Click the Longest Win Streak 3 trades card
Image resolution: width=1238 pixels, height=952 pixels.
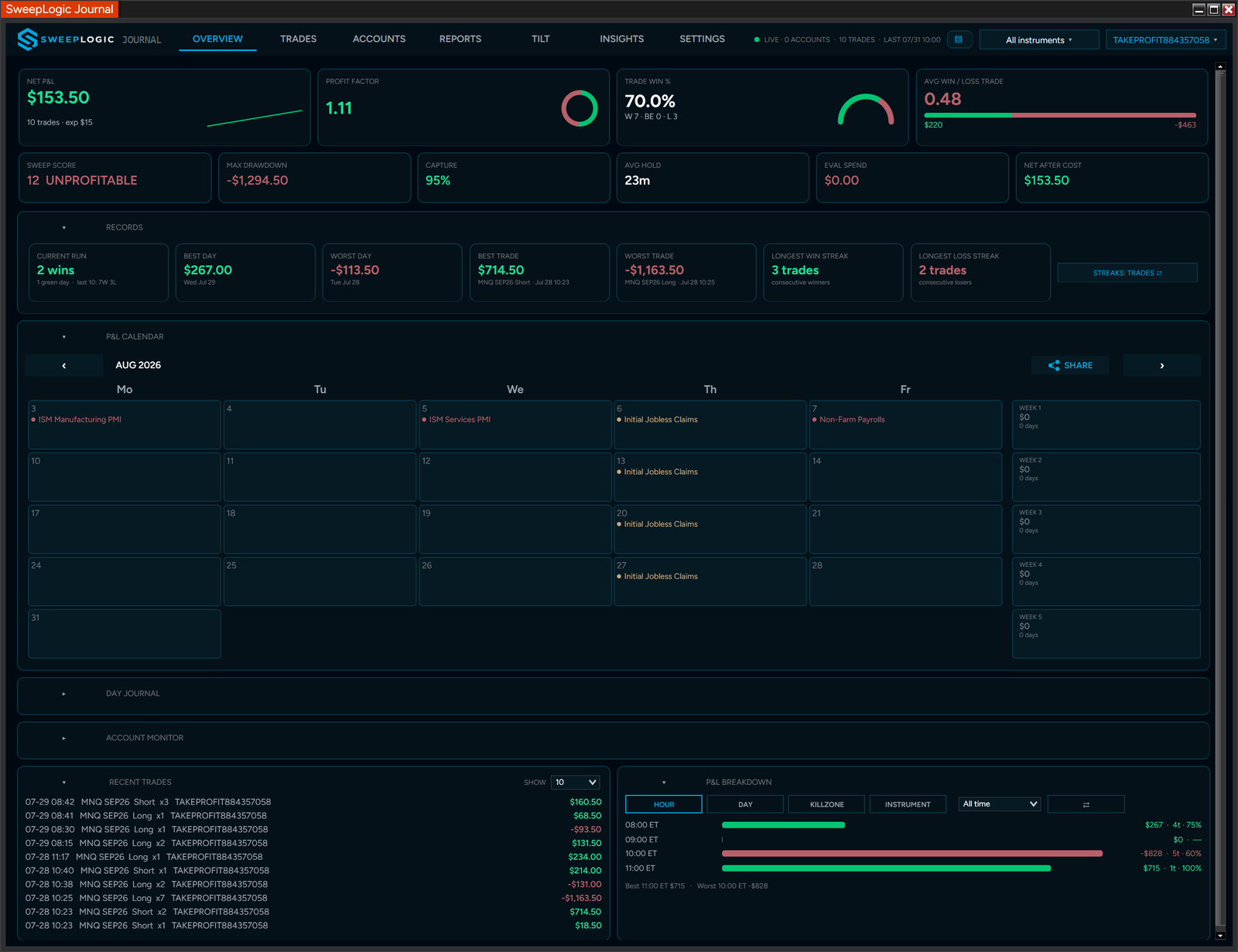[x=833, y=272]
